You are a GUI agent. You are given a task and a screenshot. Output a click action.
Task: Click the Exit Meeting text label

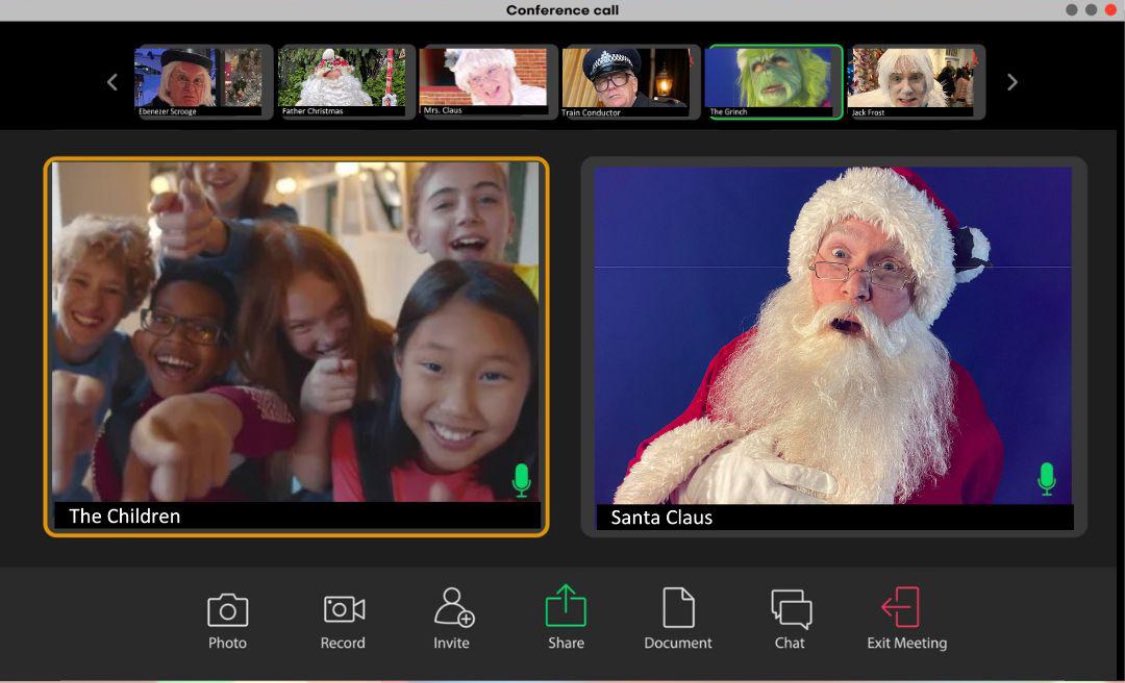[907, 643]
